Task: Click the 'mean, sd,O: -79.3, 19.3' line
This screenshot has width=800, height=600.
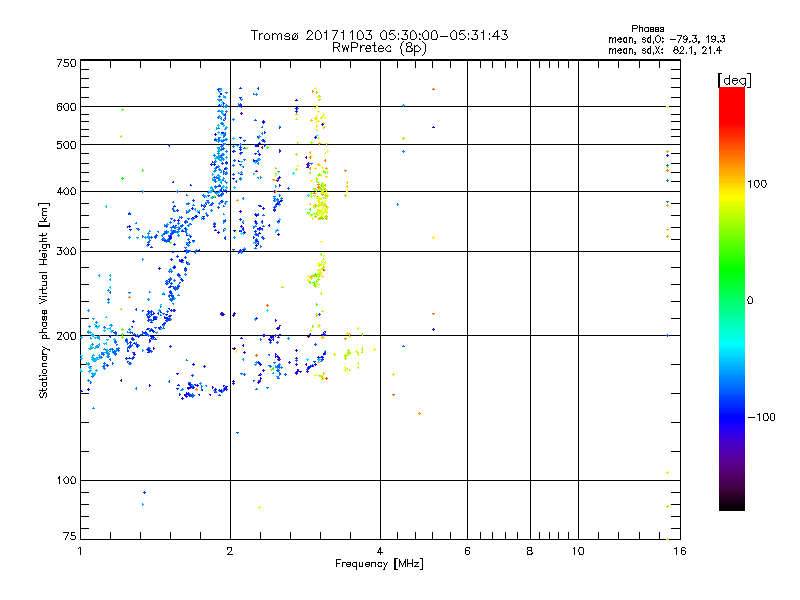Action: (666, 39)
